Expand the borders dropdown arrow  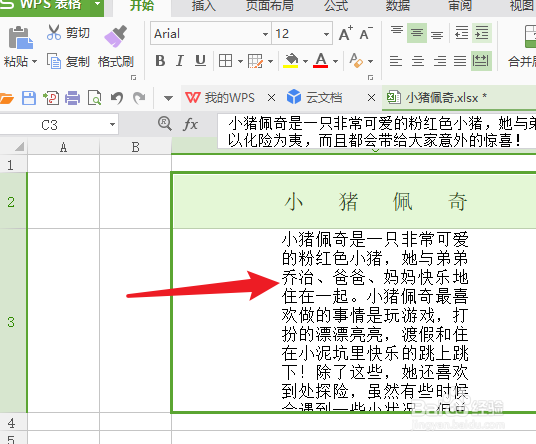(x=240, y=62)
